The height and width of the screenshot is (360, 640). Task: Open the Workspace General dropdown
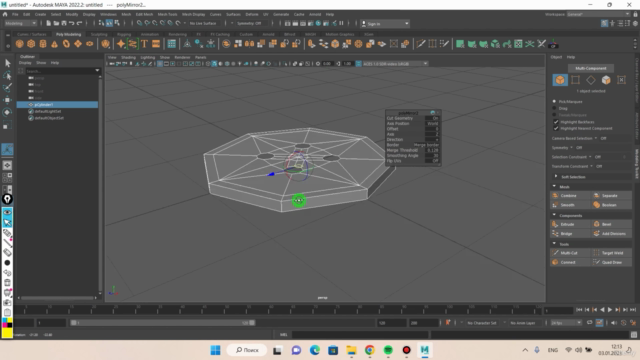(x=598, y=14)
